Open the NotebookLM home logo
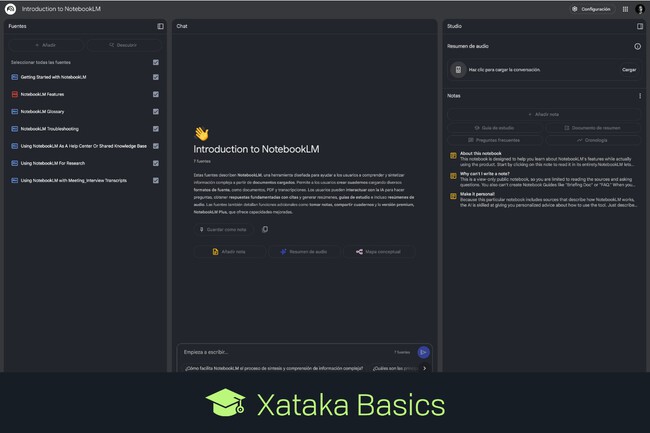 point(9,9)
